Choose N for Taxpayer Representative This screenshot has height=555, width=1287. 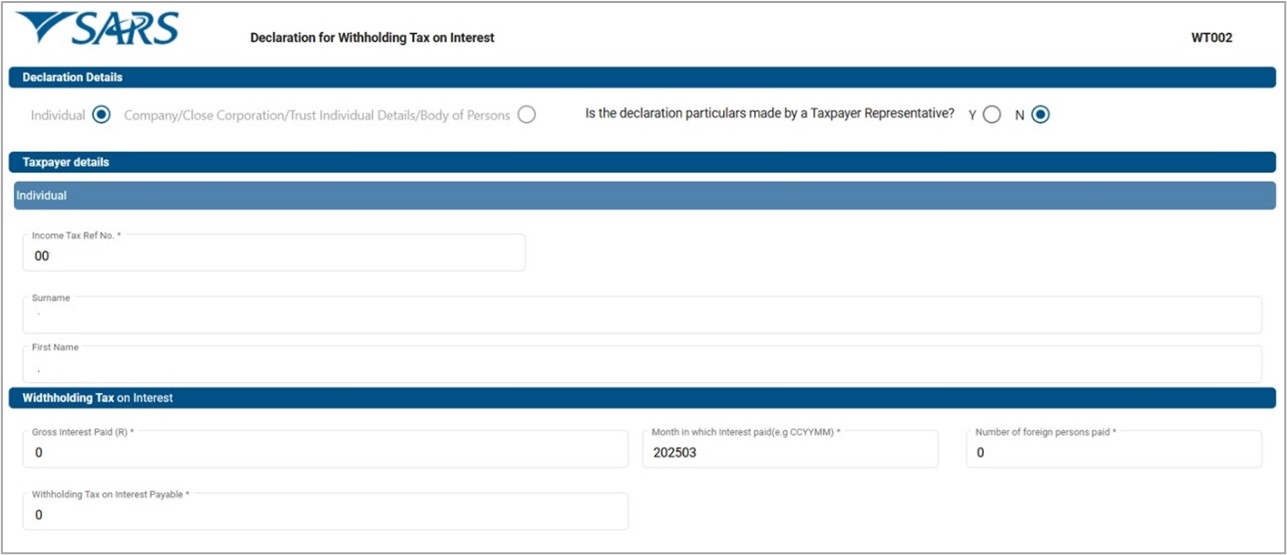pos(1040,115)
